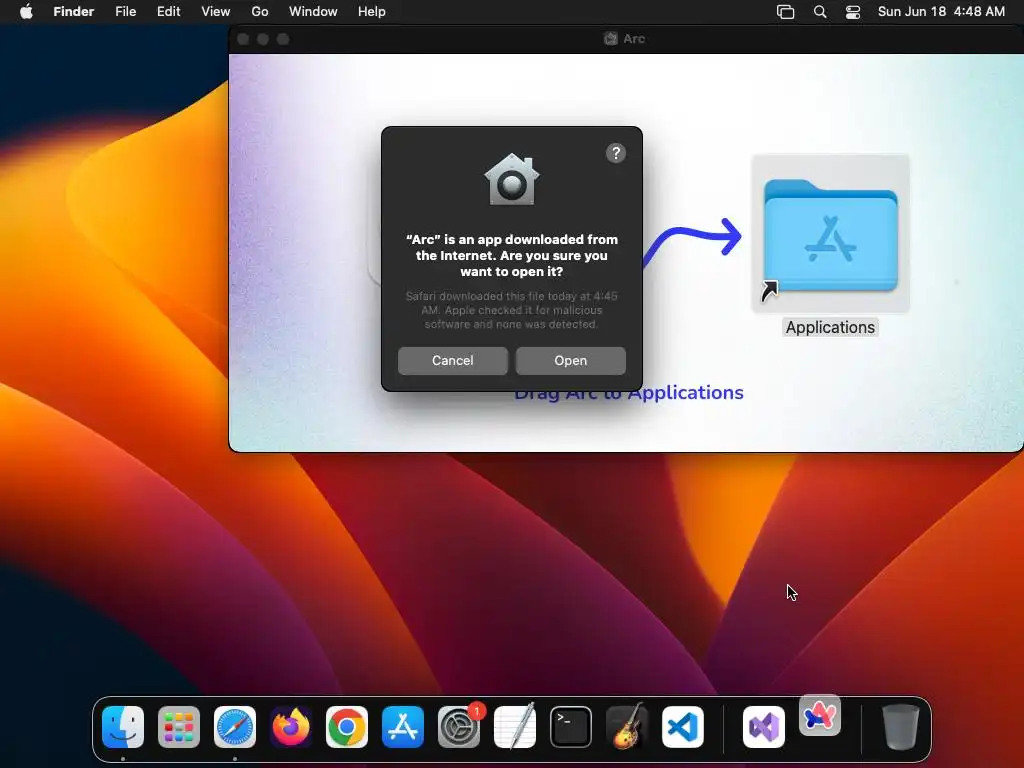Open Visual Studio from the Dock
The width and height of the screenshot is (1024, 768).
(x=763, y=727)
